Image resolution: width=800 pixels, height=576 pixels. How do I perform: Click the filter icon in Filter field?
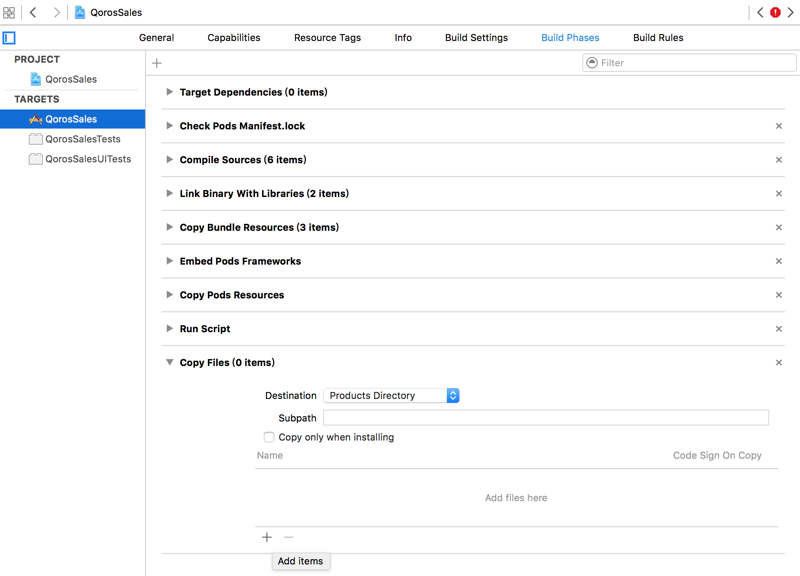coord(592,63)
